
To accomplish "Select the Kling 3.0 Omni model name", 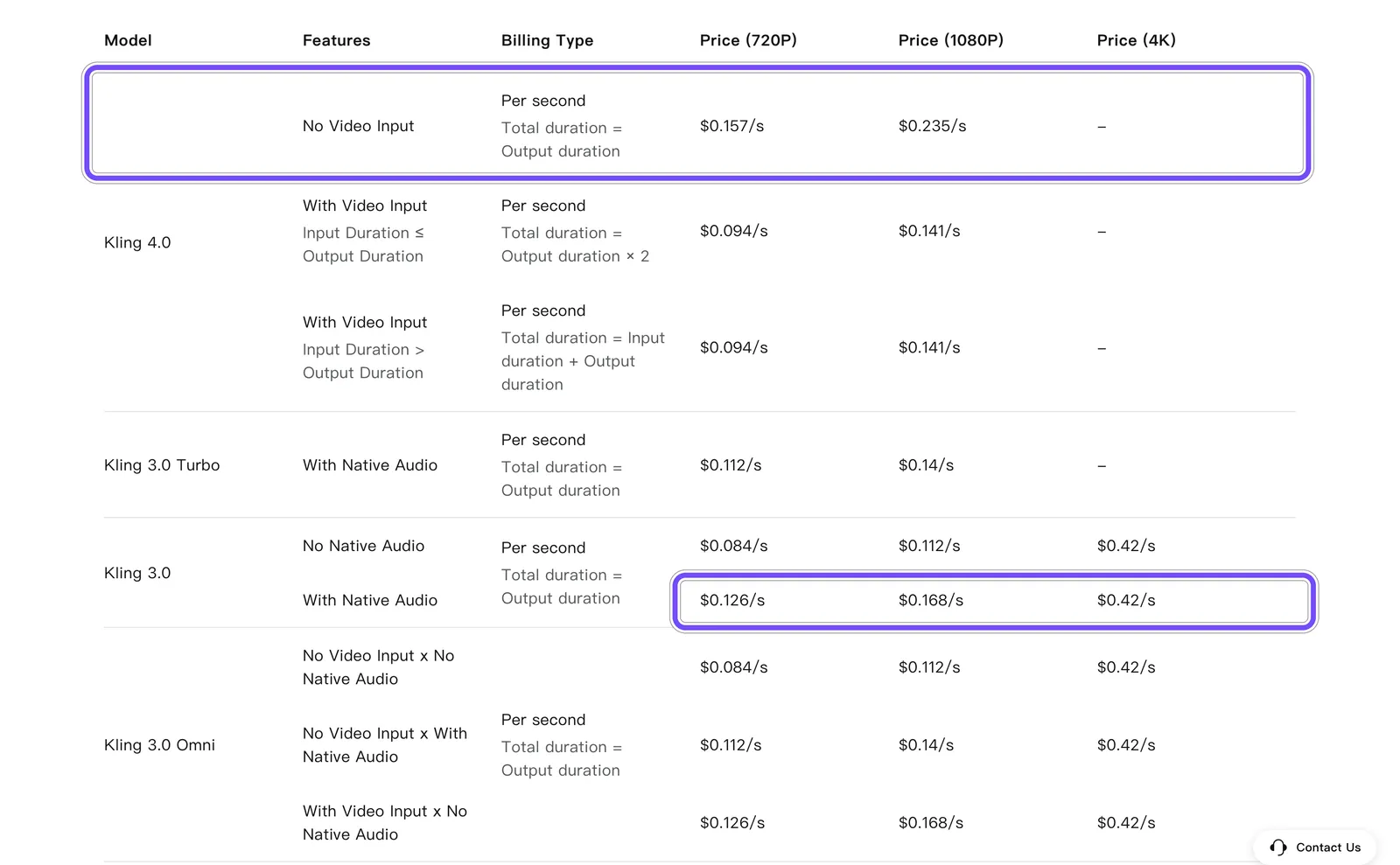I will (x=159, y=745).
